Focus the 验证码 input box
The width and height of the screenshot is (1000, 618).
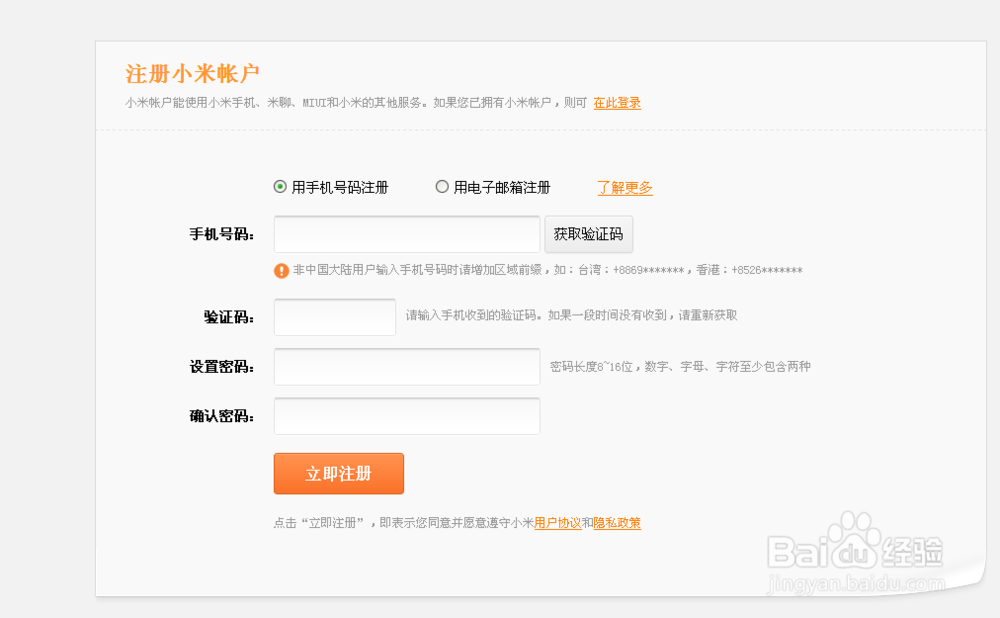pos(335,317)
